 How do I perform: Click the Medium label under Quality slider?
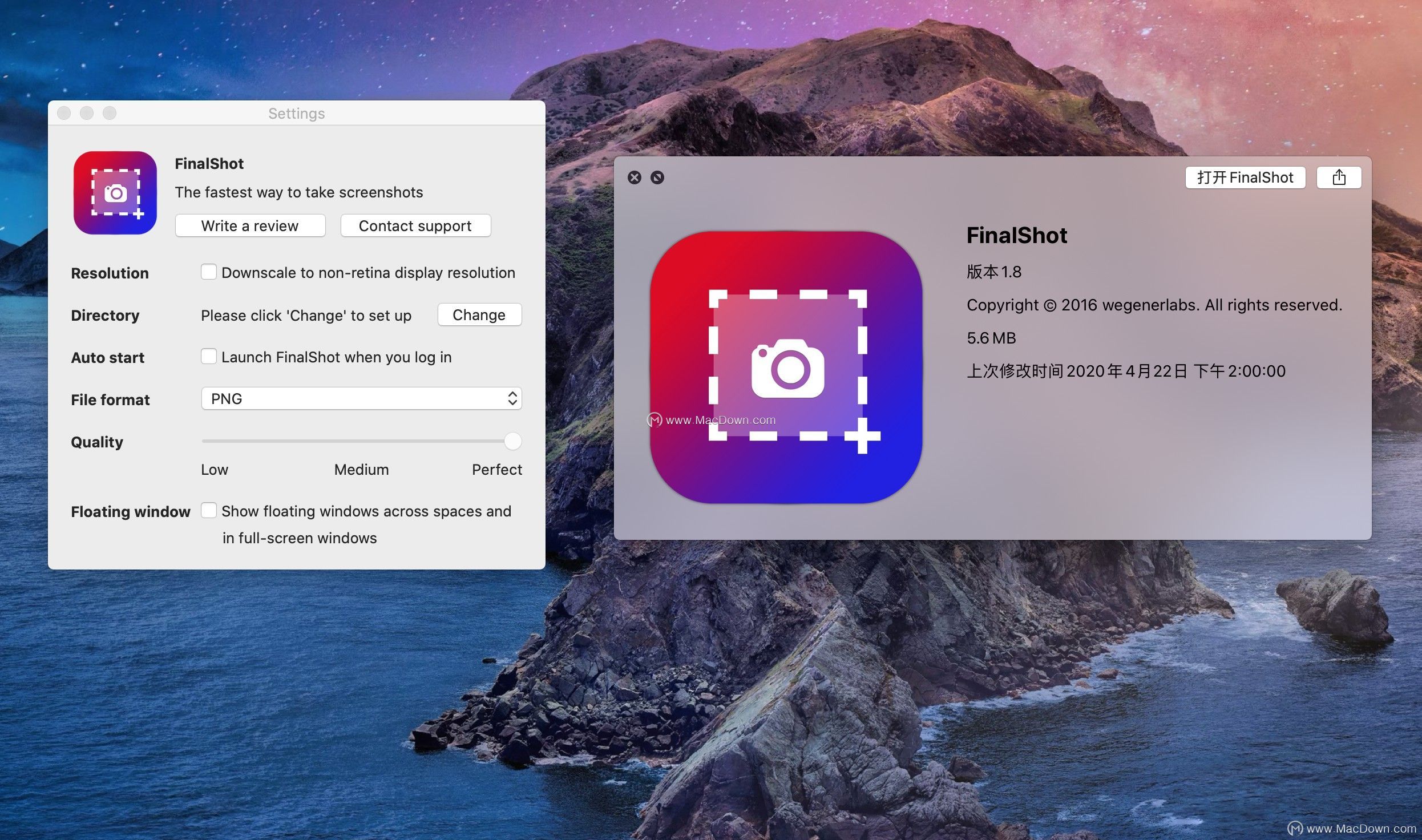coord(361,470)
